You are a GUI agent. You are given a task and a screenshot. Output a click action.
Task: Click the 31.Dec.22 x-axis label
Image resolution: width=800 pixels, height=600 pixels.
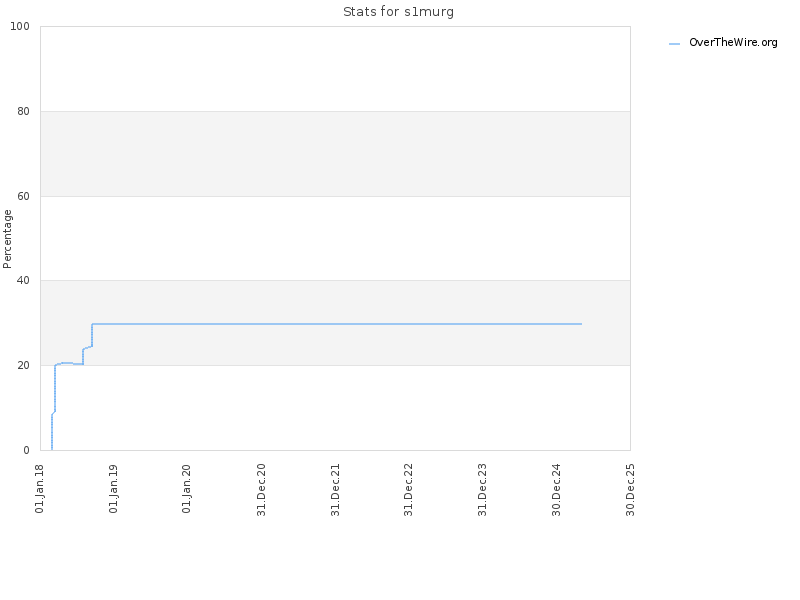(409, 490)
